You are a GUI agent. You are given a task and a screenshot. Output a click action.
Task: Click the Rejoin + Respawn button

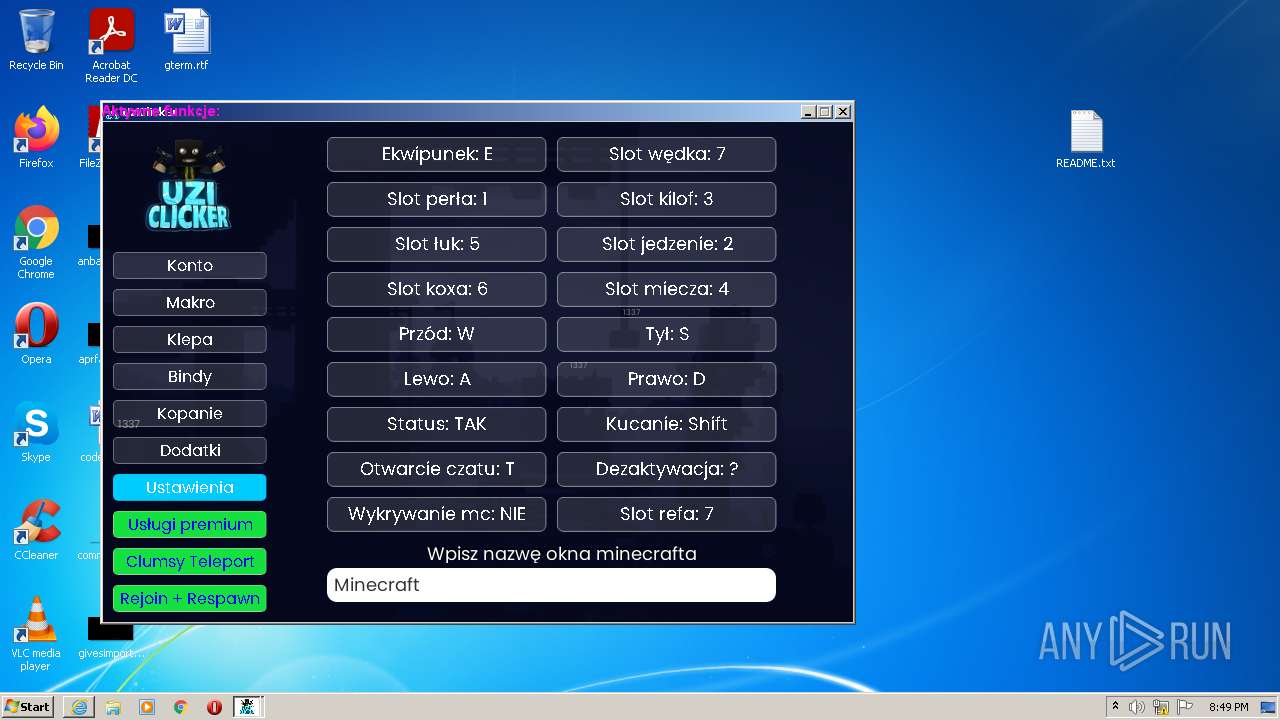[x=190, y=598]
